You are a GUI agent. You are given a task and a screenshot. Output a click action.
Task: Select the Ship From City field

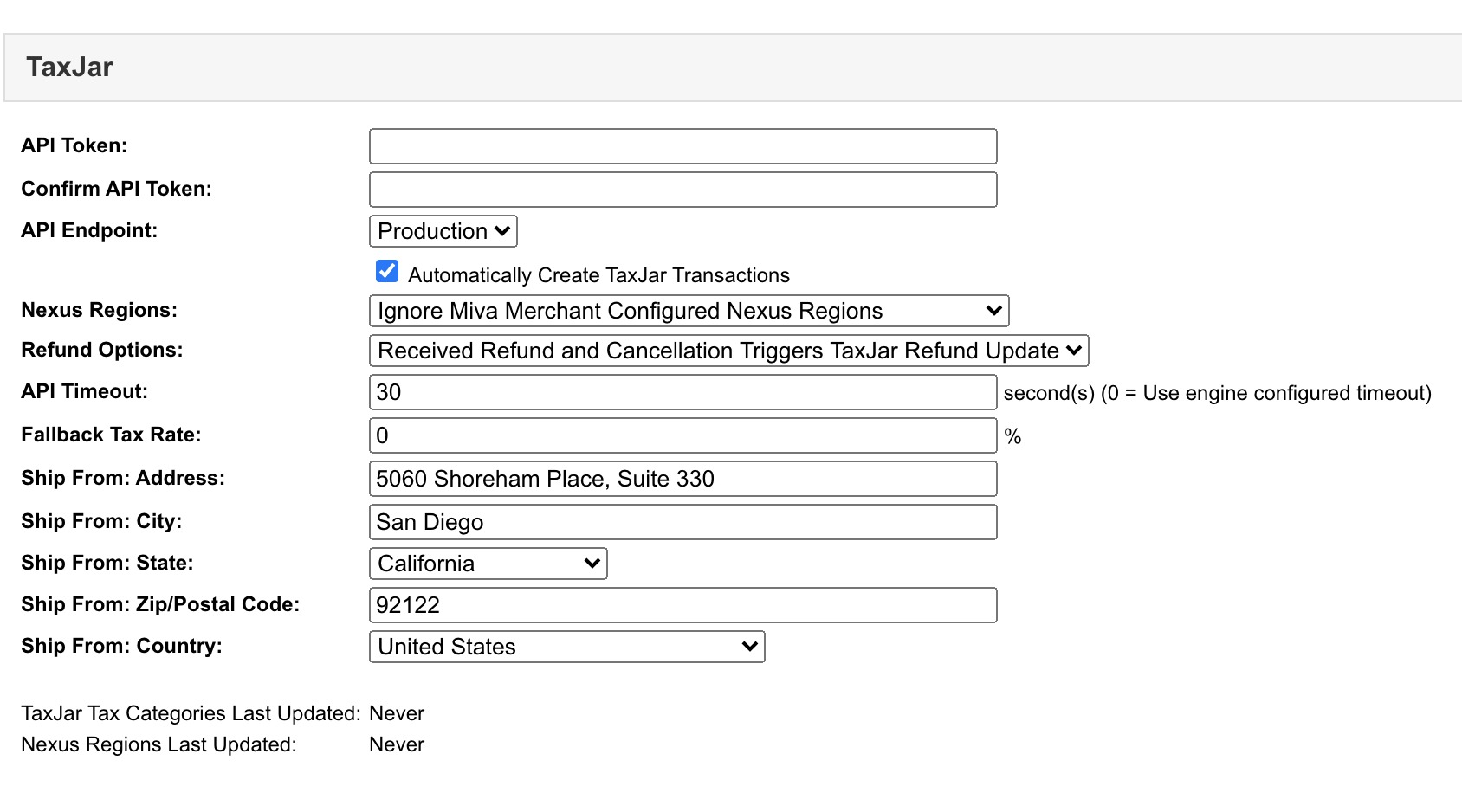click(682, 521)
